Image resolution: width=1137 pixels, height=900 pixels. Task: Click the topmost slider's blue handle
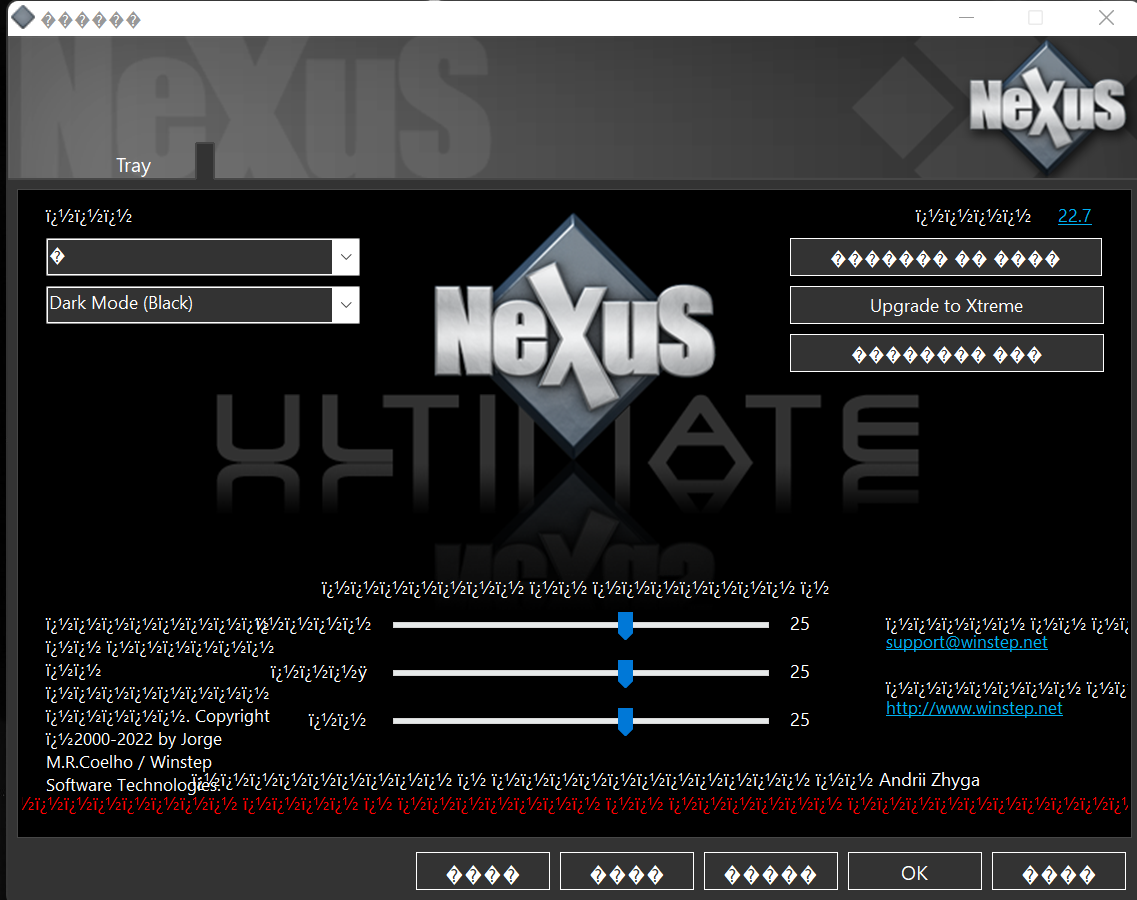click(625, 626)
